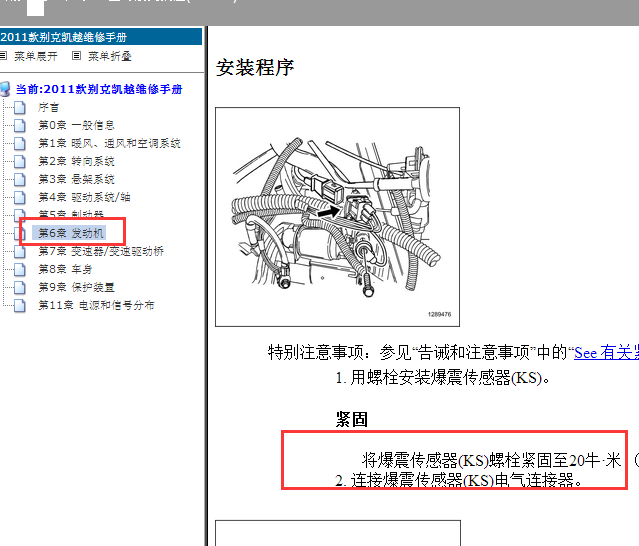Open 第3章 悬架系统
Image resolution: width=639 pixels, height=546 pixels.
(x=77, y=179)
